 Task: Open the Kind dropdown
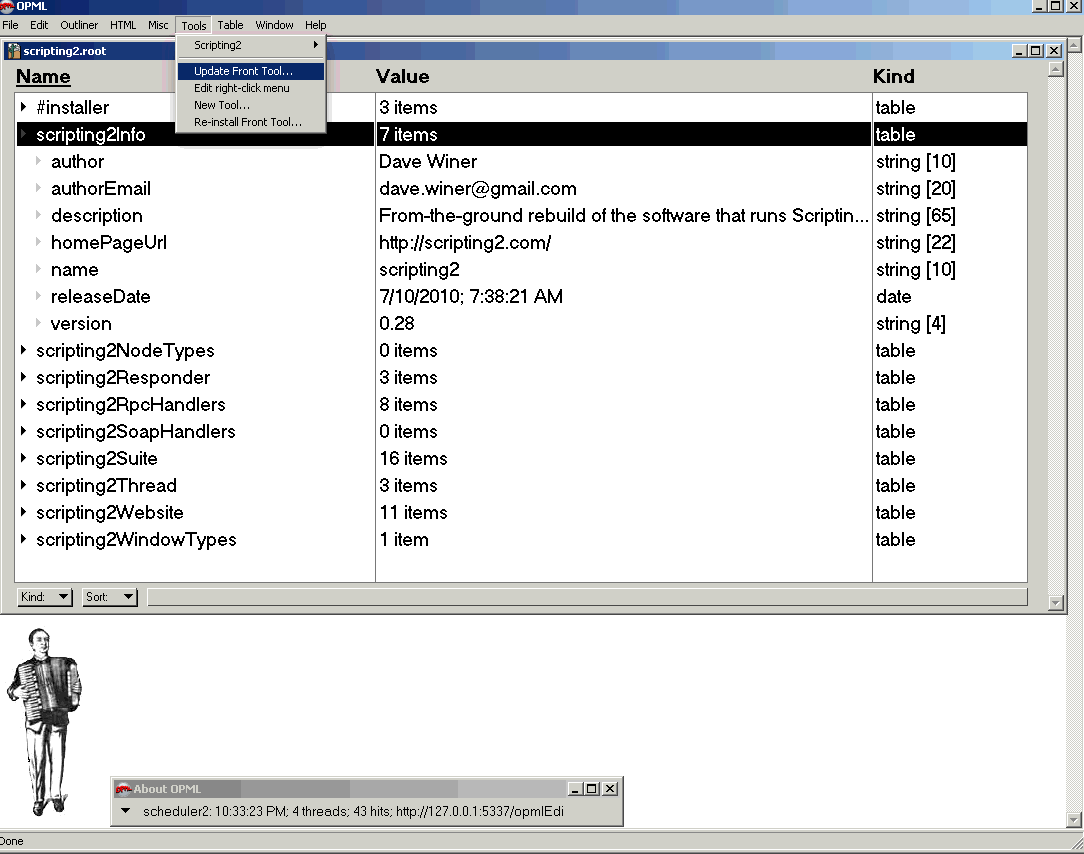click(x=45, y=597)
